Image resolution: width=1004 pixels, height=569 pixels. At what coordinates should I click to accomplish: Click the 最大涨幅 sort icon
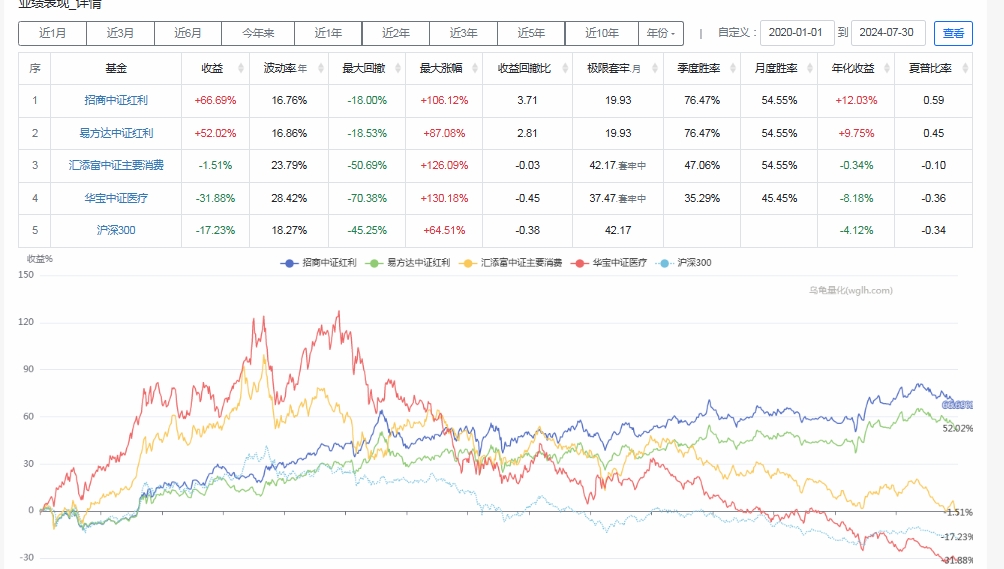tap(475, 69)
